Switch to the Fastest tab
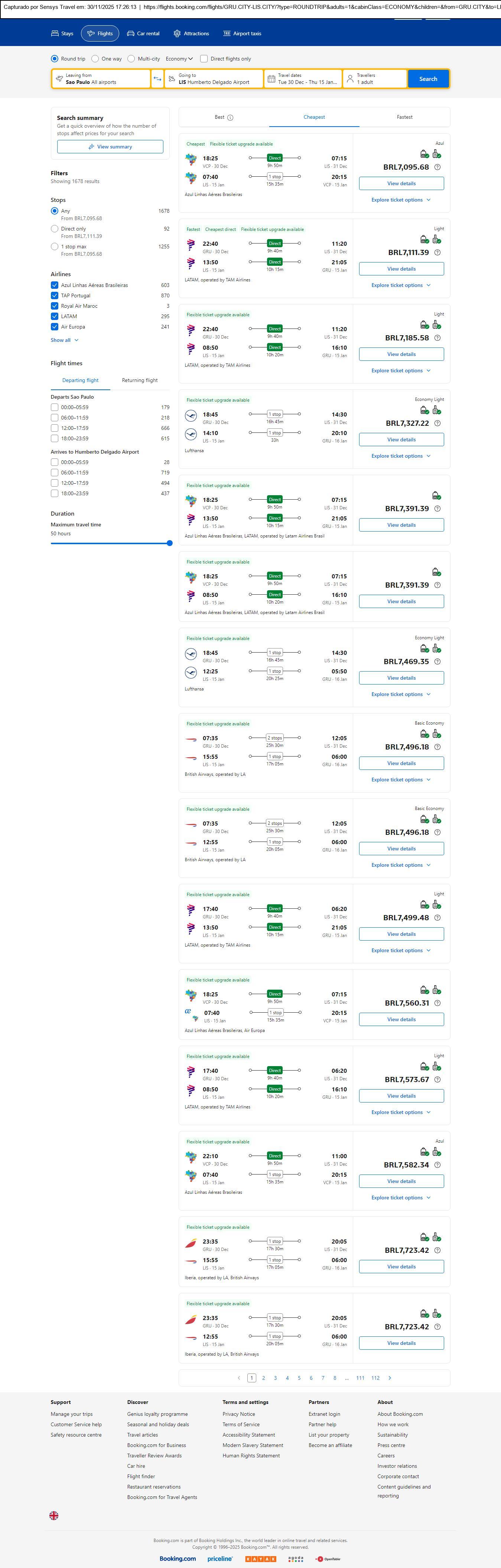501x1568 pixels. pyautogui.click(x=404, y=117)
